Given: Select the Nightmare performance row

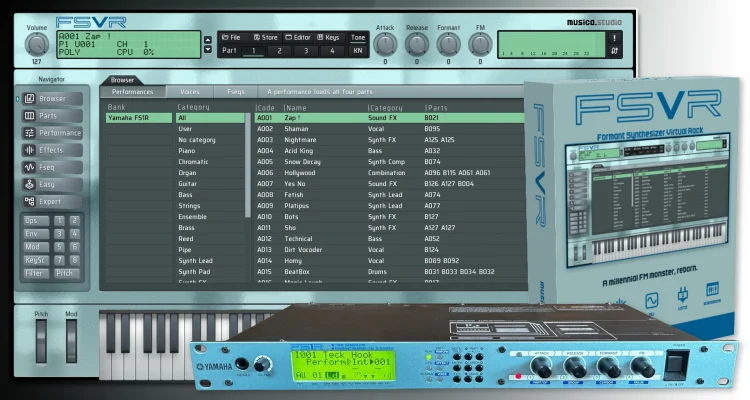Looking at the screenshot, I should pos(390,140).
